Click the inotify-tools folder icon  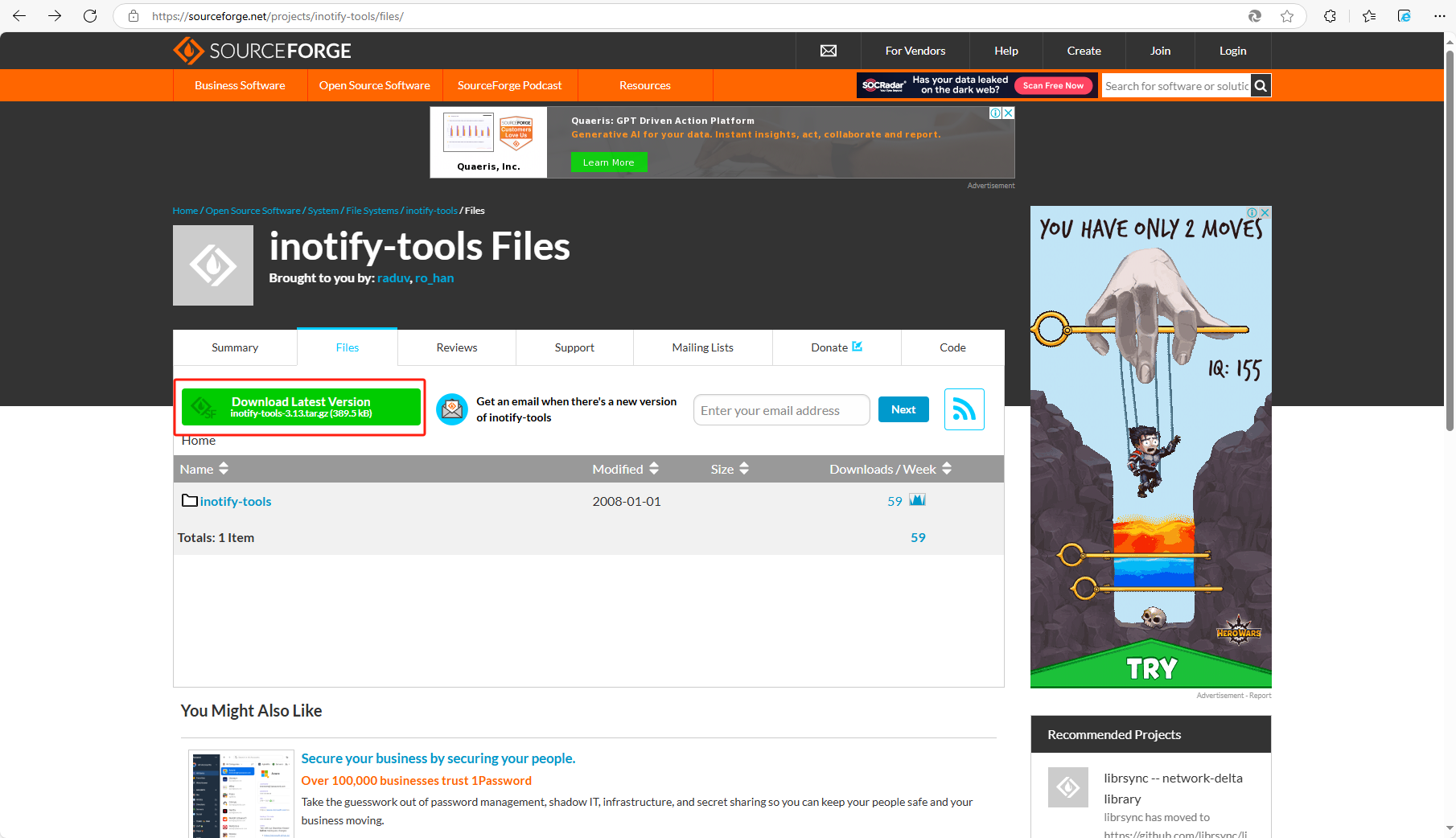point(190,500)
